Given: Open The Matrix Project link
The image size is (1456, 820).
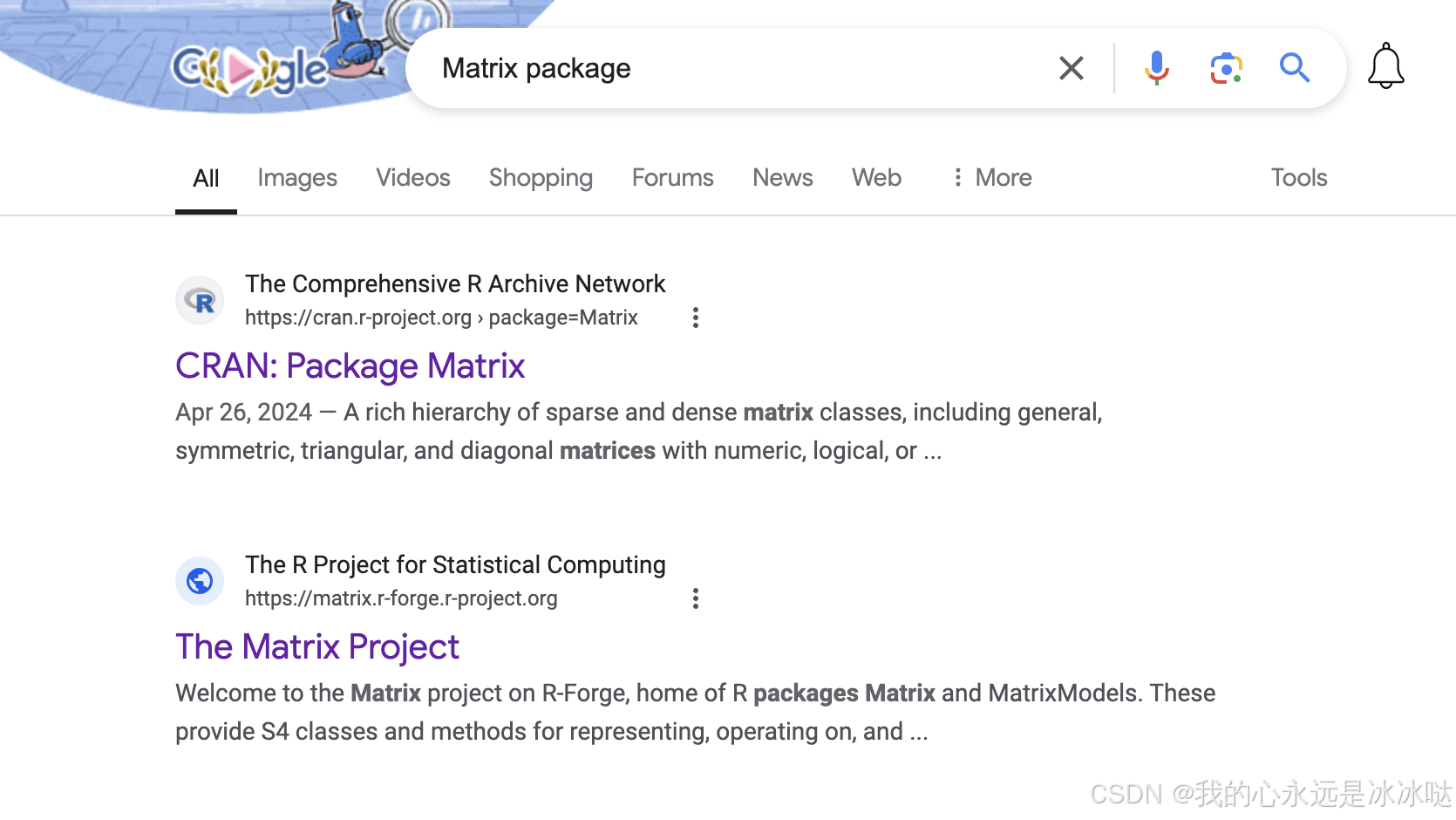Looking at the screenshot, I should tap(317, 647).
